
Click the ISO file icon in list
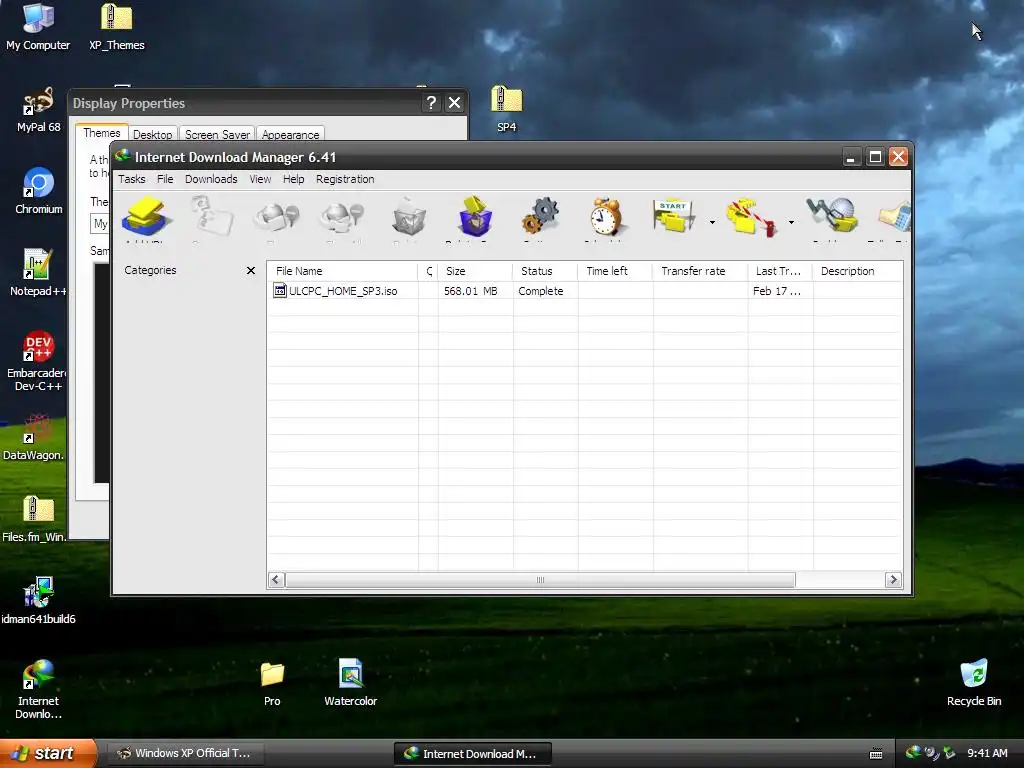point(280,291)
